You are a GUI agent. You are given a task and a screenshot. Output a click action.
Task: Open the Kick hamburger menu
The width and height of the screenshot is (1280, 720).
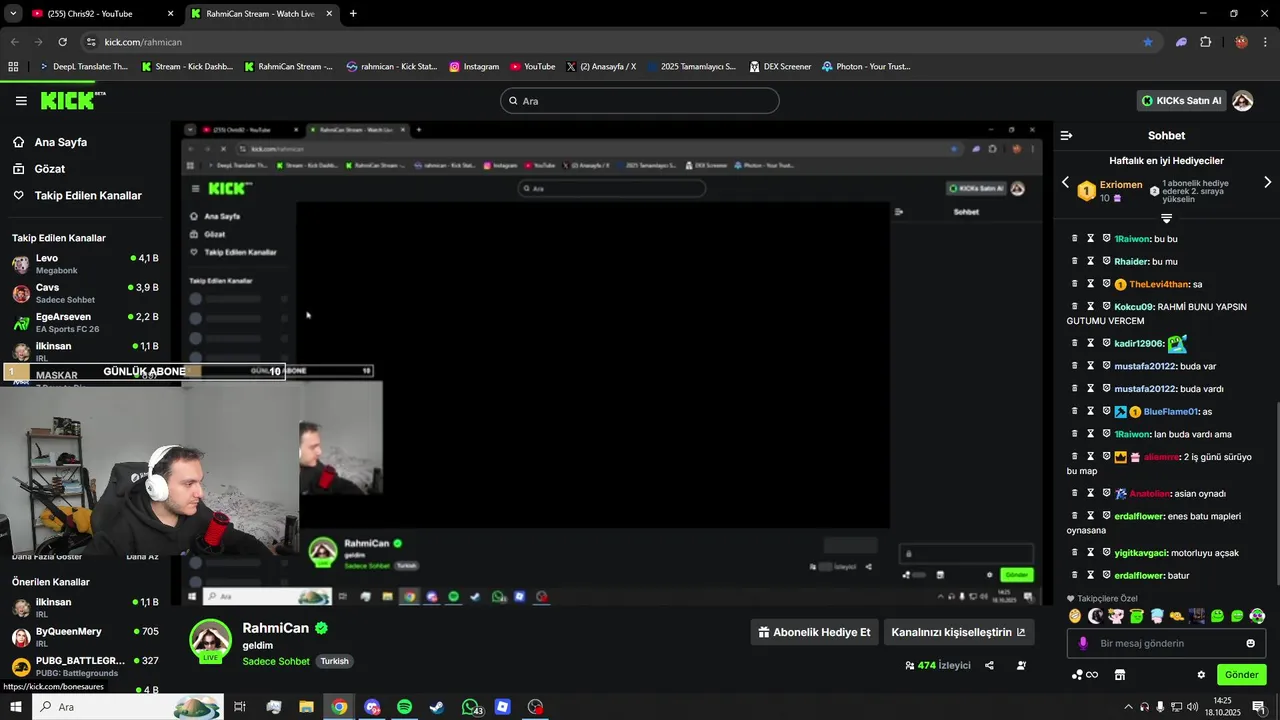click(21, 101)
